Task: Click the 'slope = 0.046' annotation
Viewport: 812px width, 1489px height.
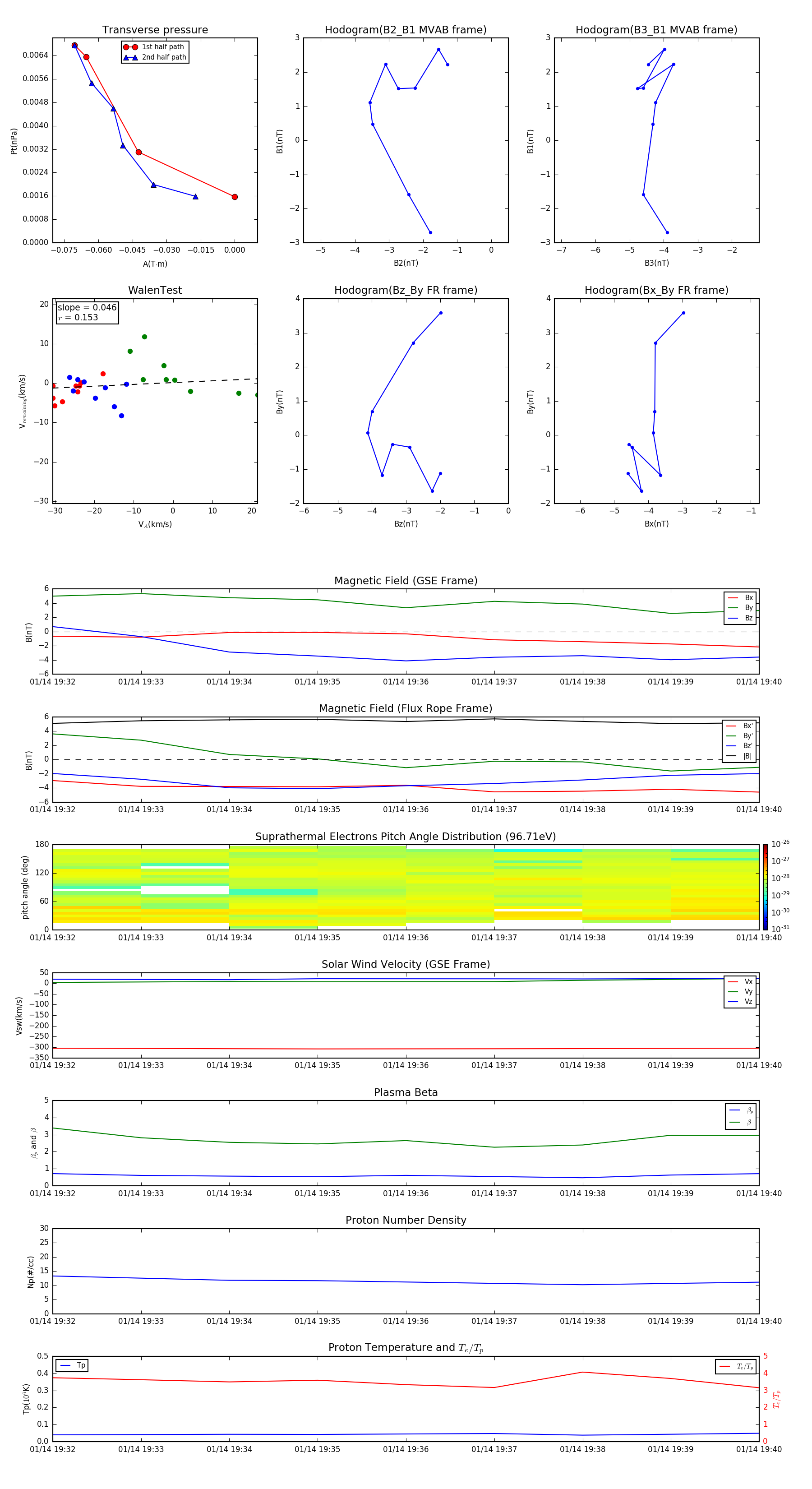Action: click(87, 308)
